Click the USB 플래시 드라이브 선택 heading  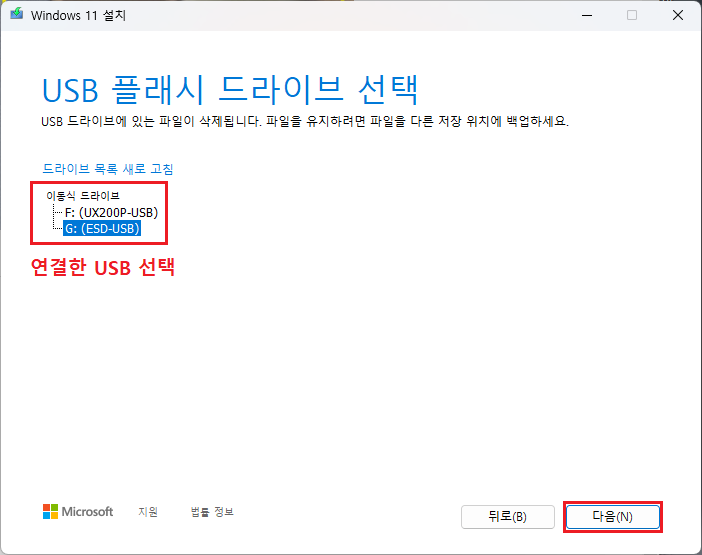tap(230, 90)
